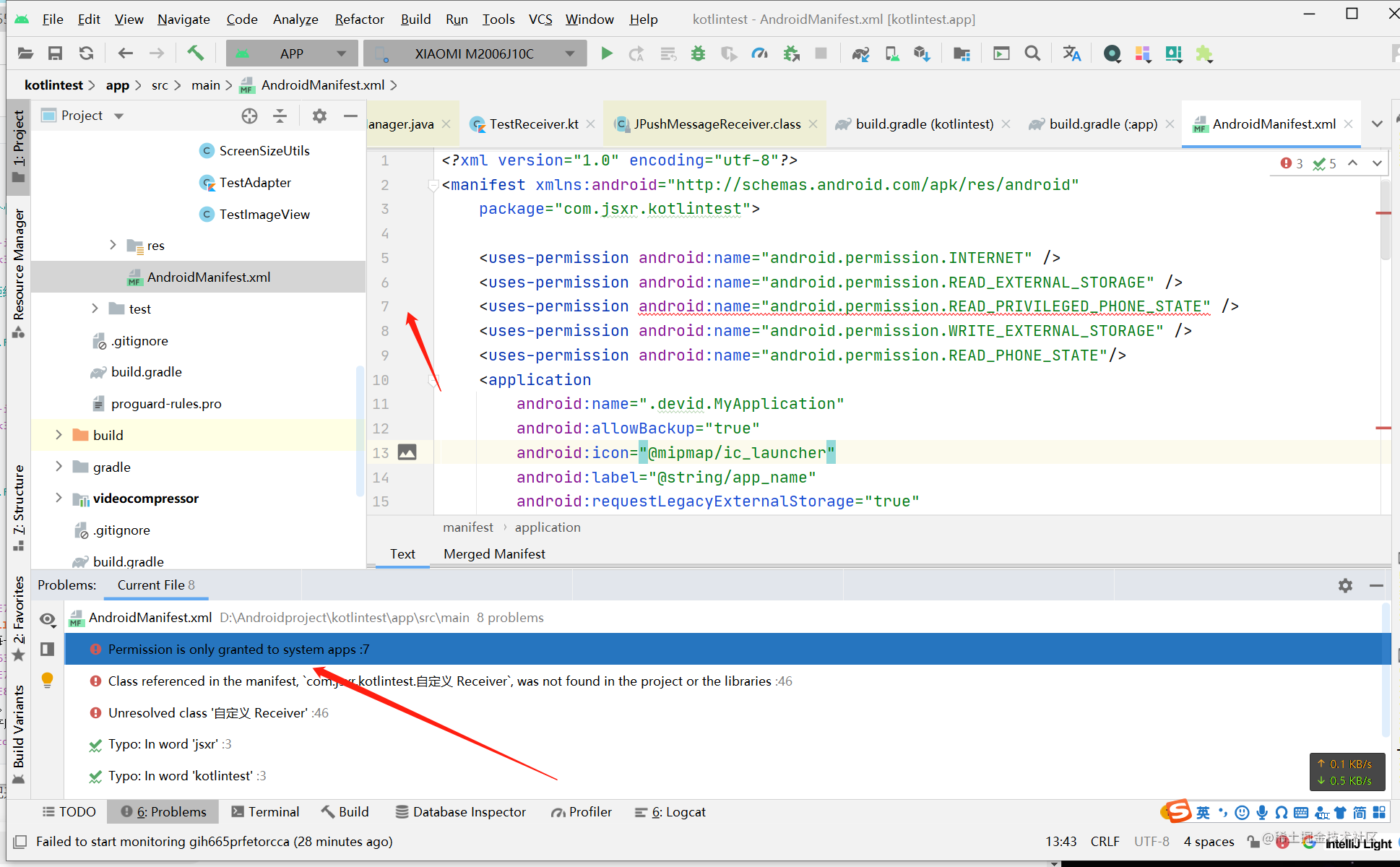Open Project panel settings gear
Screen dimensions: 1400x867
[x=319, y=116]
